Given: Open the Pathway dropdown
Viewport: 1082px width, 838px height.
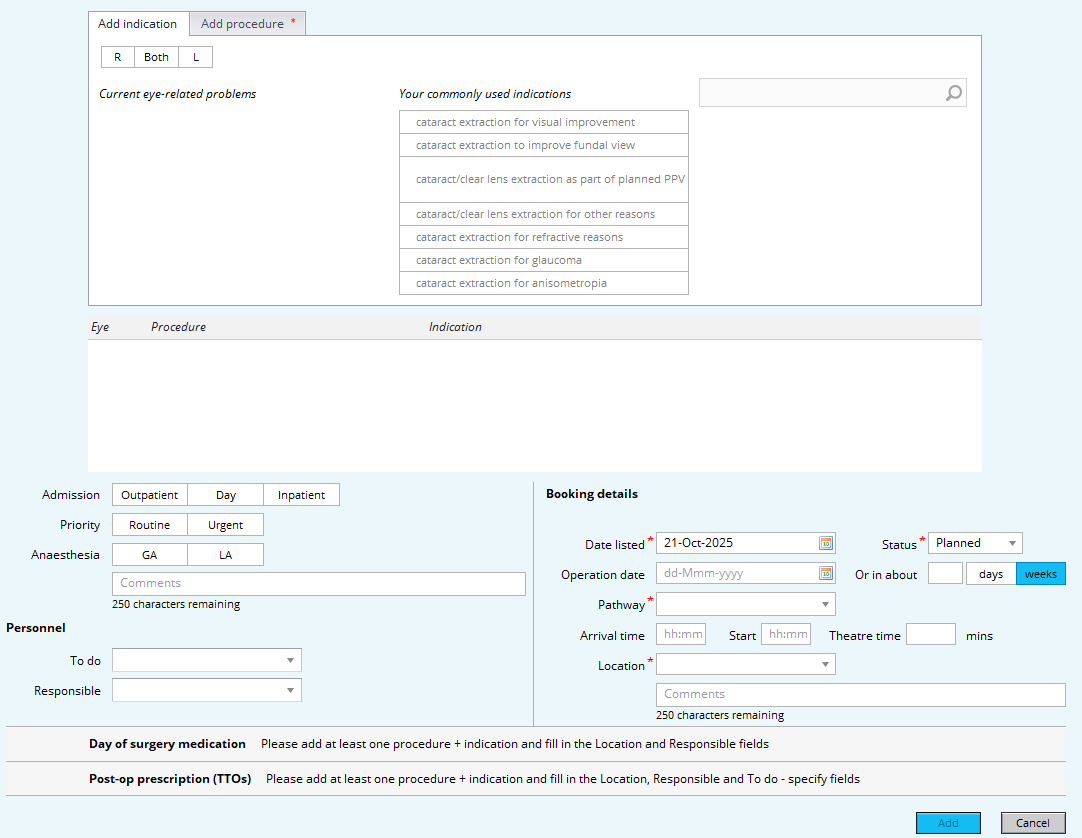Looking at the screenshot, I should coord(745,604).
